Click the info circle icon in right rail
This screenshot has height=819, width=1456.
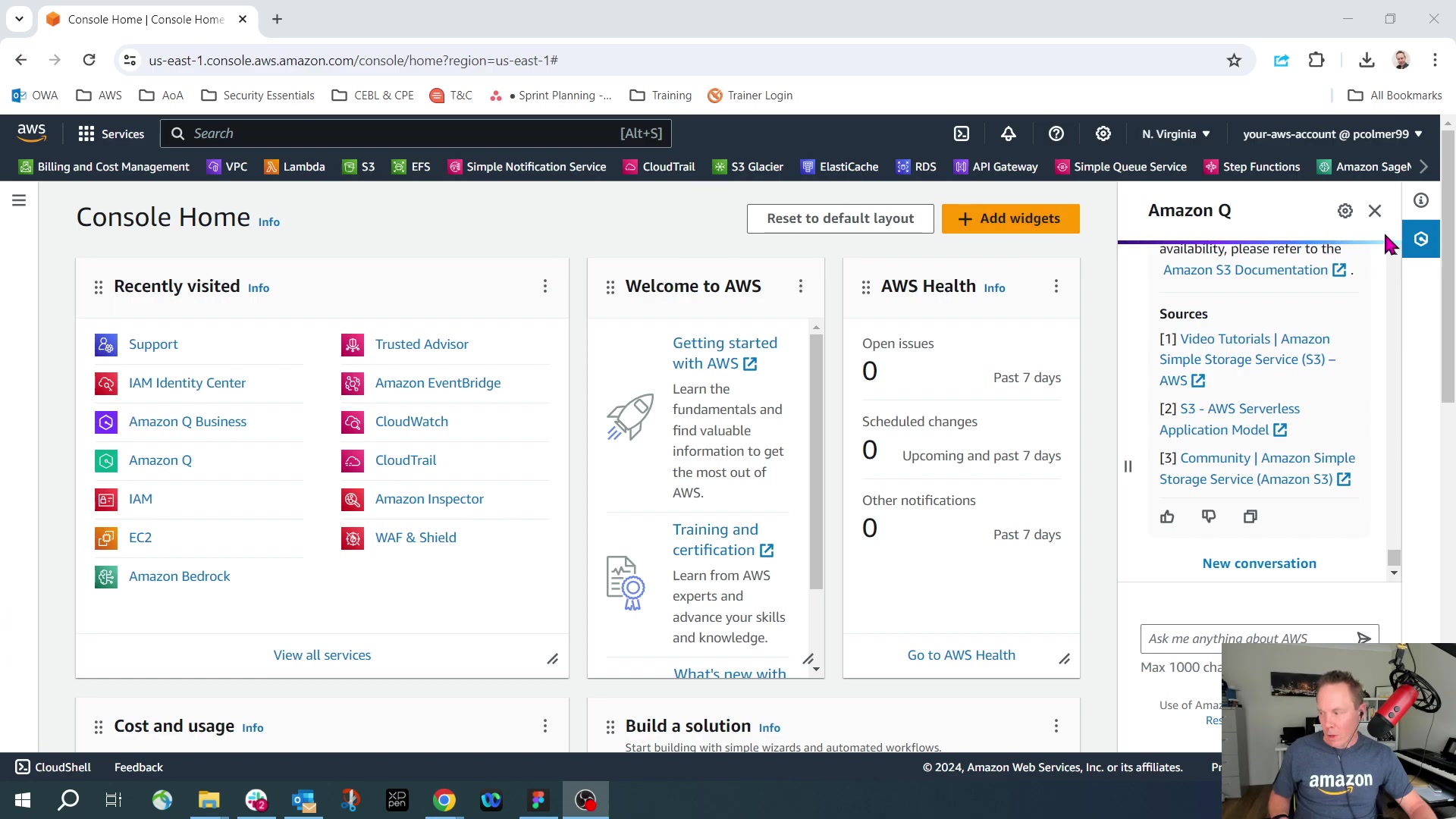pos(1421,200)
